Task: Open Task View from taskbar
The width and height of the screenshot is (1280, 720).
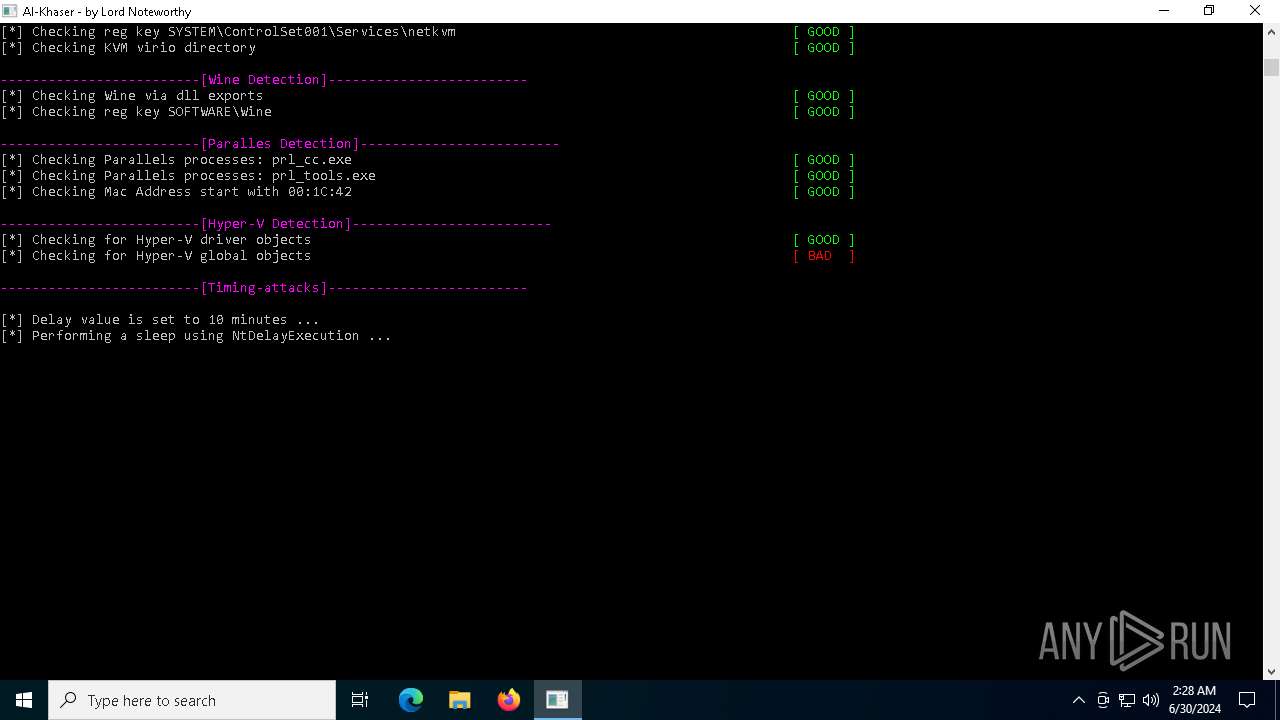Action: click(360, 700)
